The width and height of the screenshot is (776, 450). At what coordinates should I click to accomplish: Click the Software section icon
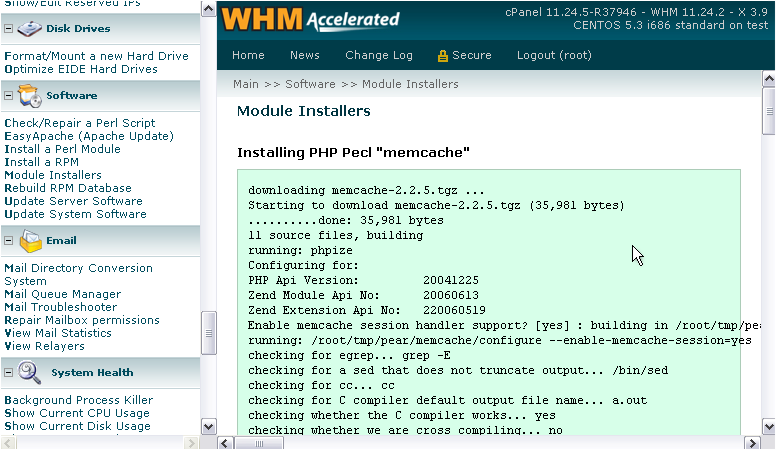29,96
